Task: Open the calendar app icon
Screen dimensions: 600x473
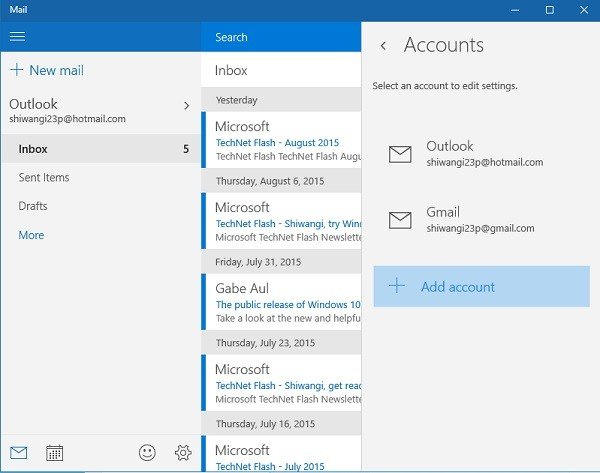Action: [x=55, y=453]
